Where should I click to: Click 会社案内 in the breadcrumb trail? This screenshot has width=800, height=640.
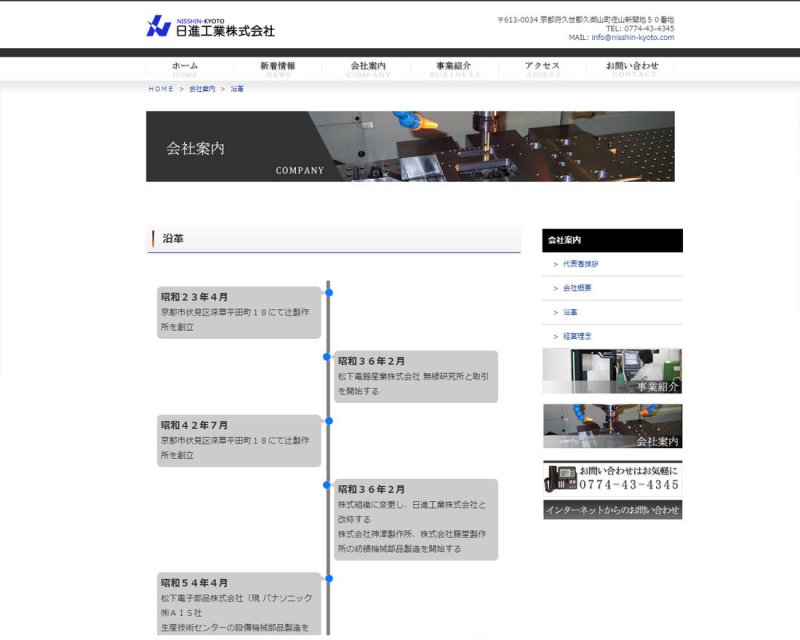coord(202,89)
